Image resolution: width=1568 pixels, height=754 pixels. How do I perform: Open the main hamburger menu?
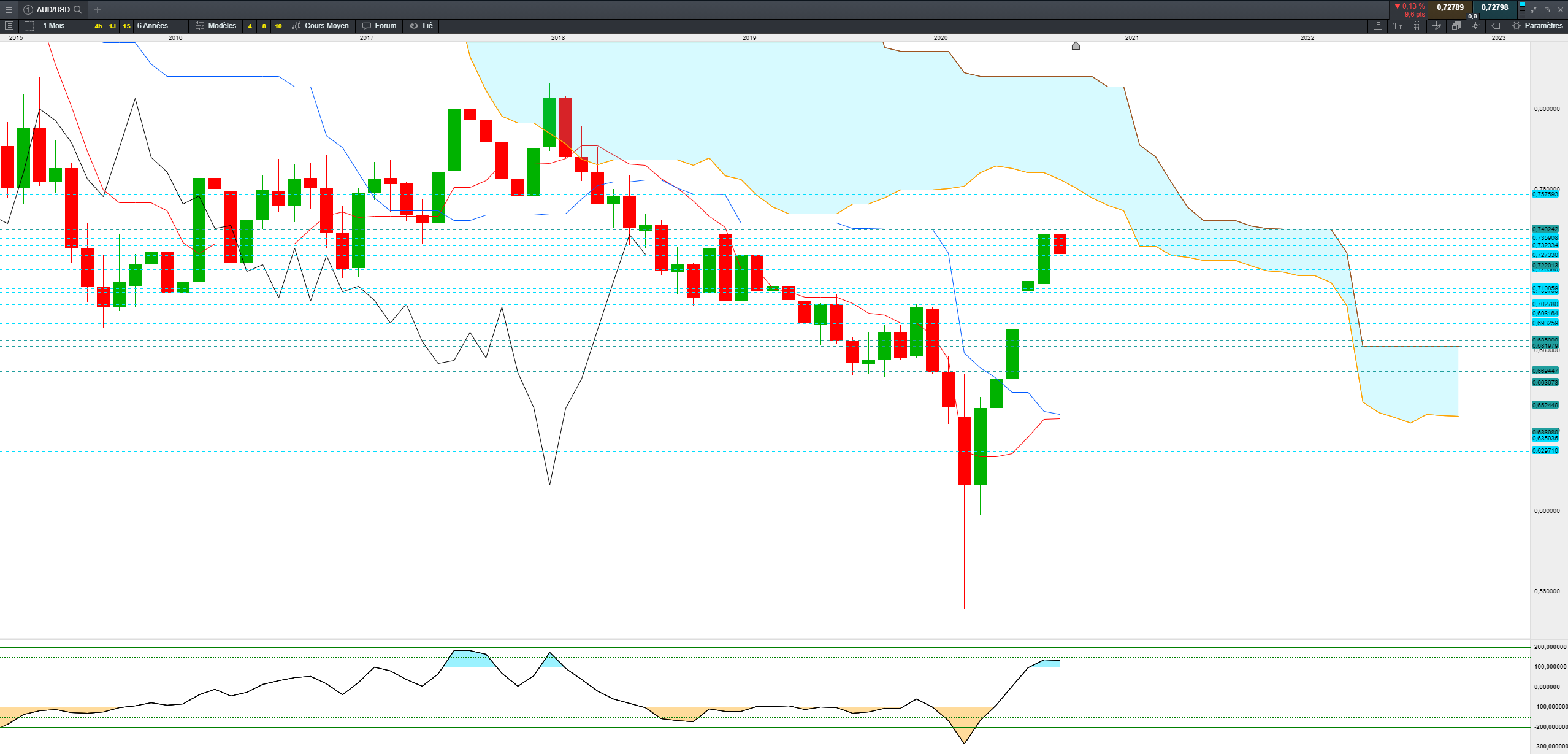(x=9, y=10)
